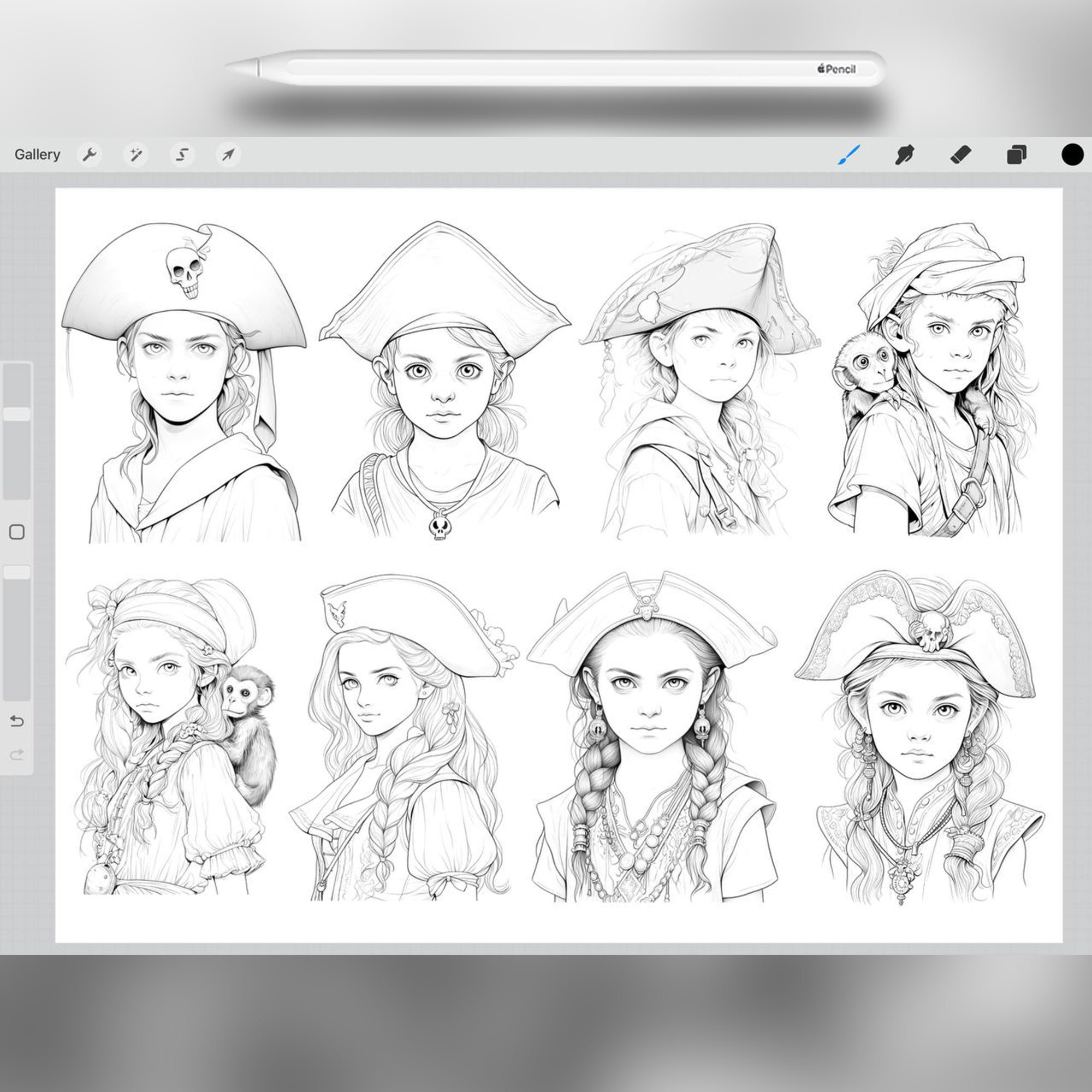Viewport: 1092px width, 1092px height.
Task: Activate the Transform arrow tool
Action: pyautogui.click(x=228, y=155)
